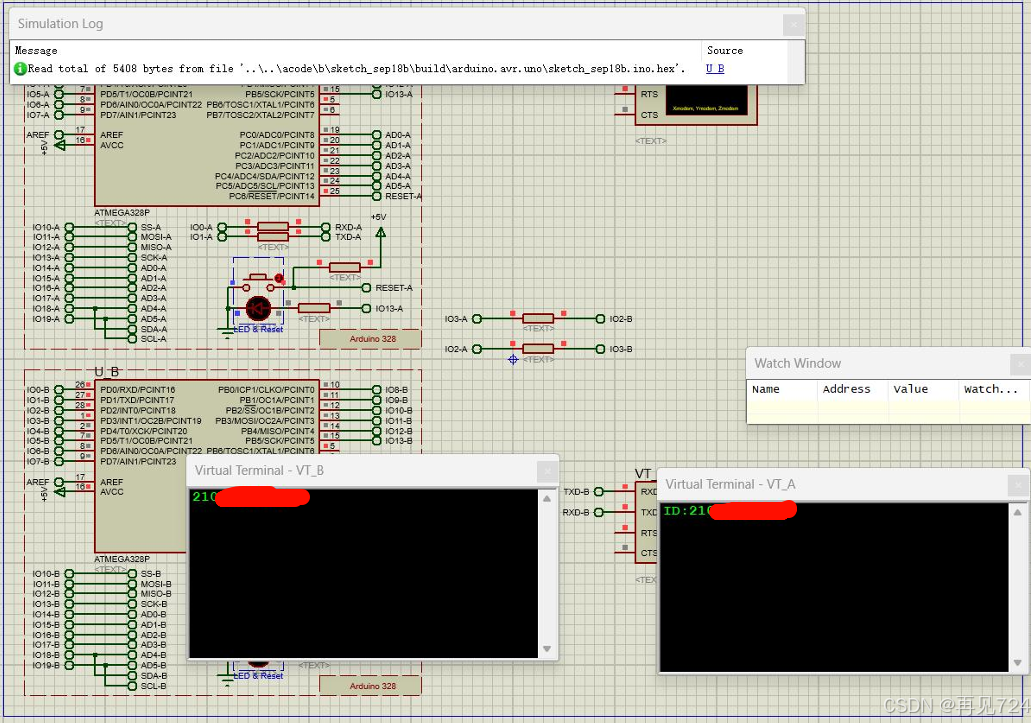1035x724 pixels.
Task: Click the Message column header in Simulation Log
Action: (x=36, y=51)
